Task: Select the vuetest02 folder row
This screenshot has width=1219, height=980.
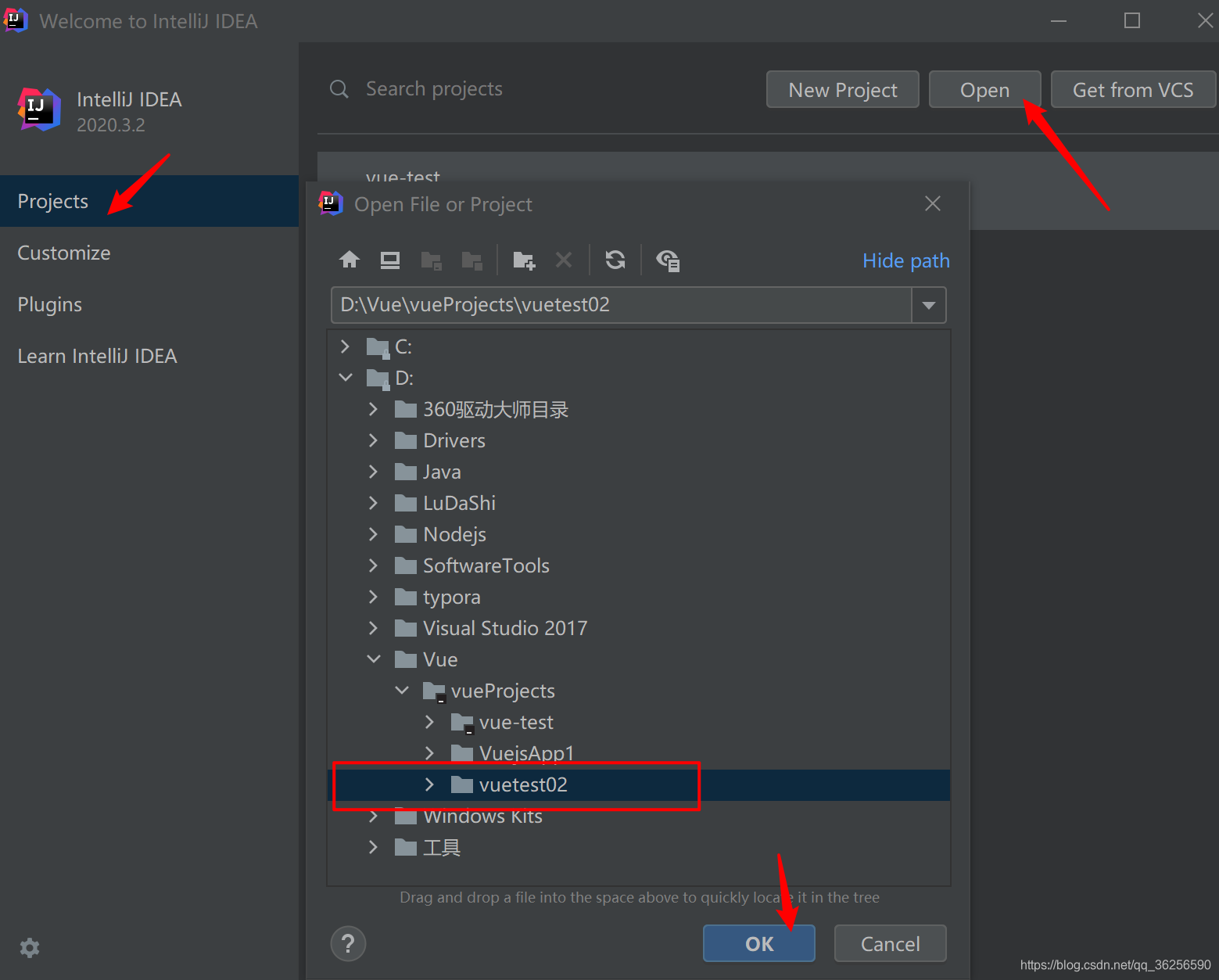Action: pyautogui.click(x=639, y=785)
